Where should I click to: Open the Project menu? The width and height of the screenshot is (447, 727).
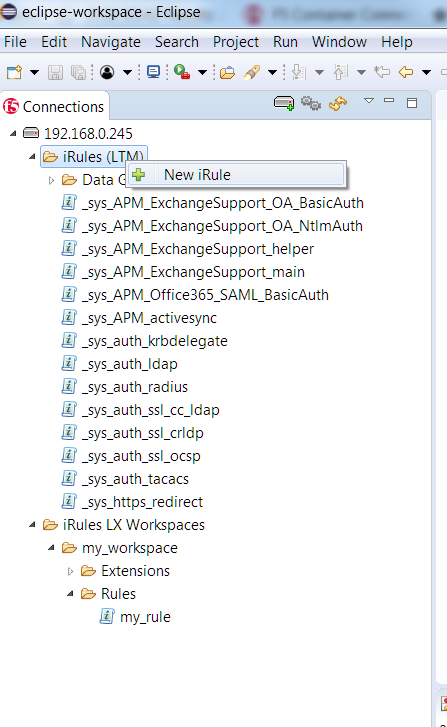click(x=236, y=42)
